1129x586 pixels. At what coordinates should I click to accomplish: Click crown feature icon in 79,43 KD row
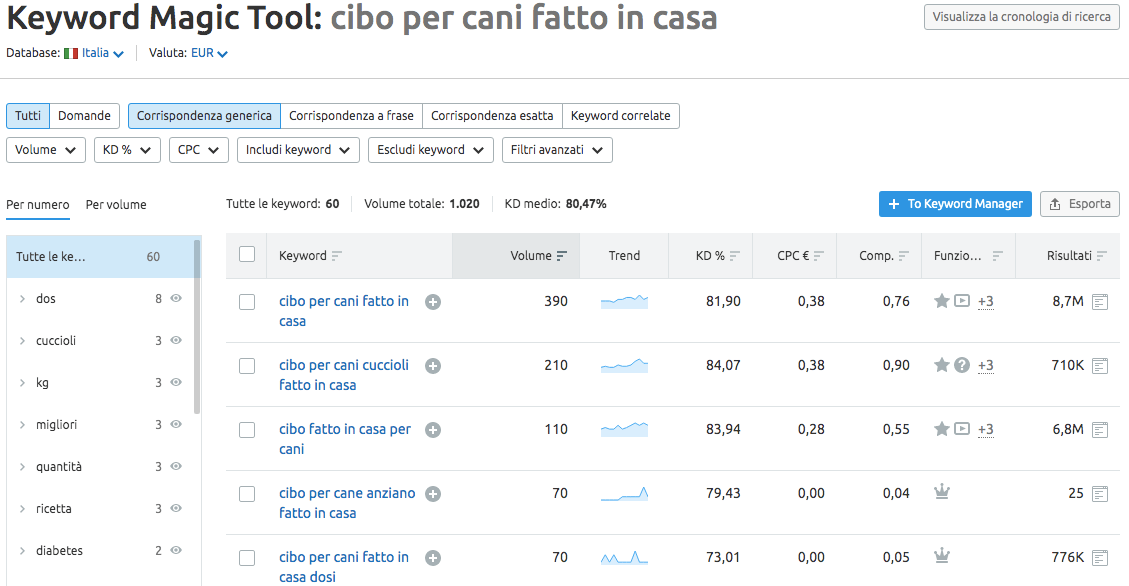942,492
